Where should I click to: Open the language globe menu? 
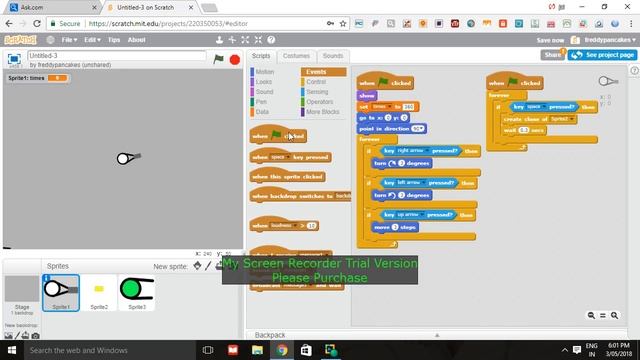pyautogui.click(x=50, y=40)
